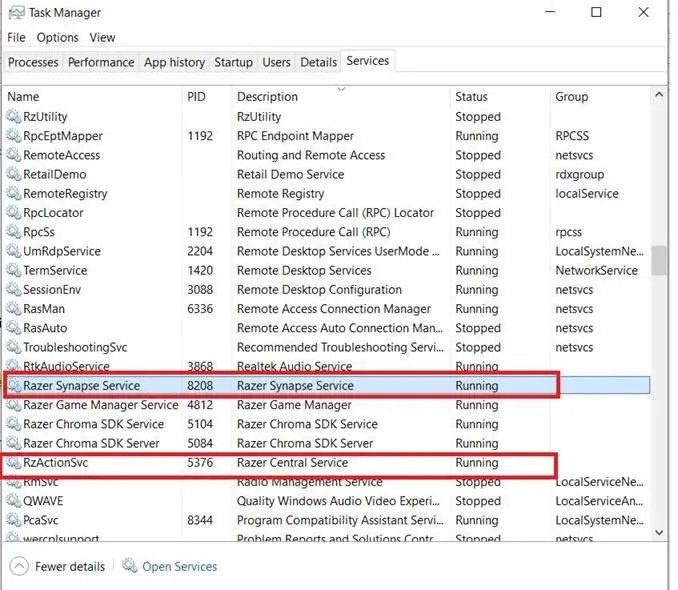The image size is (678, 590).
Task: Switch to the Startup tab
Action: [x=233, y=62]
